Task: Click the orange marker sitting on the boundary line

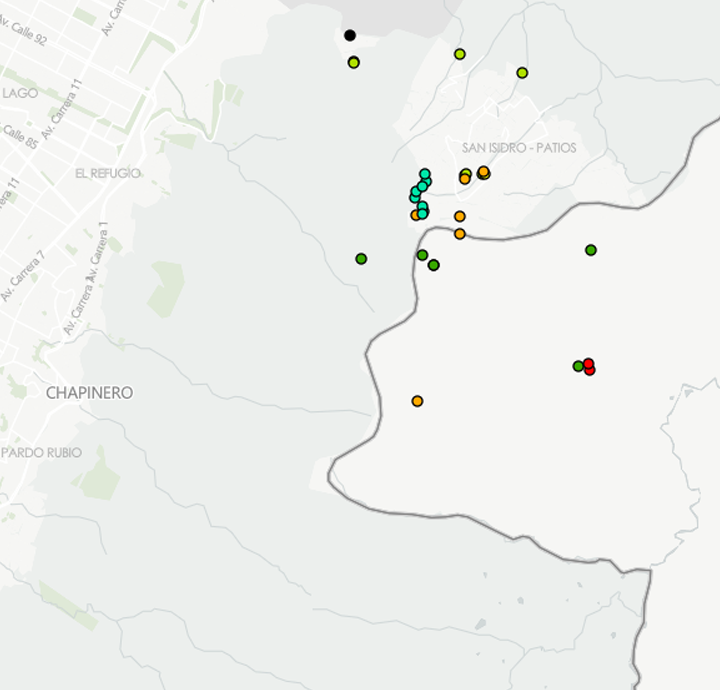Action: pyautogui.click(x=460, y=234)
